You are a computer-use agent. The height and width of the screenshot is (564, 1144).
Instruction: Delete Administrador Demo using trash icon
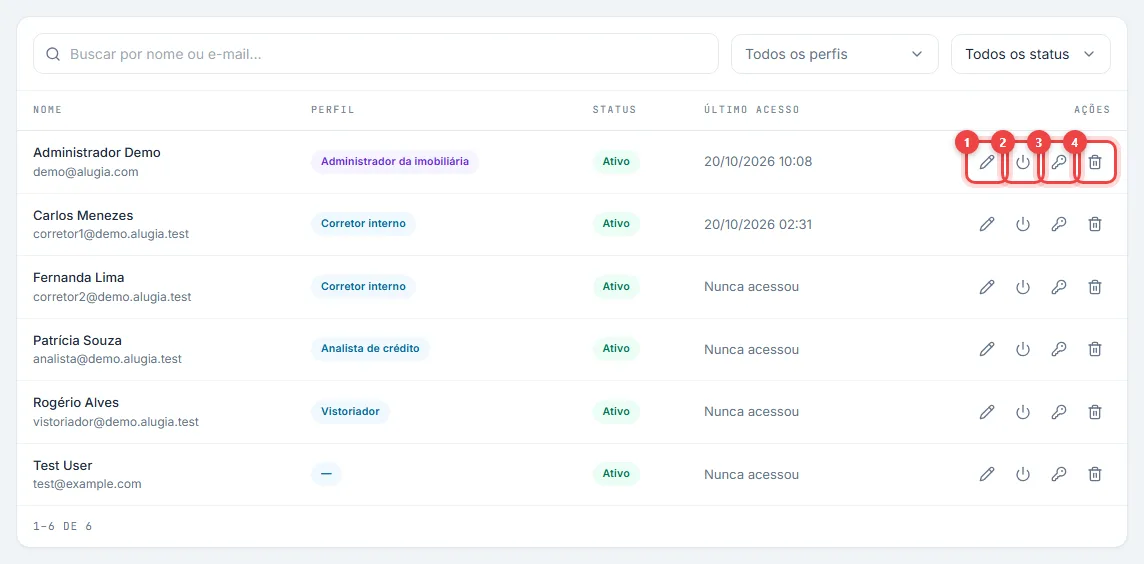click(1094, 162)
